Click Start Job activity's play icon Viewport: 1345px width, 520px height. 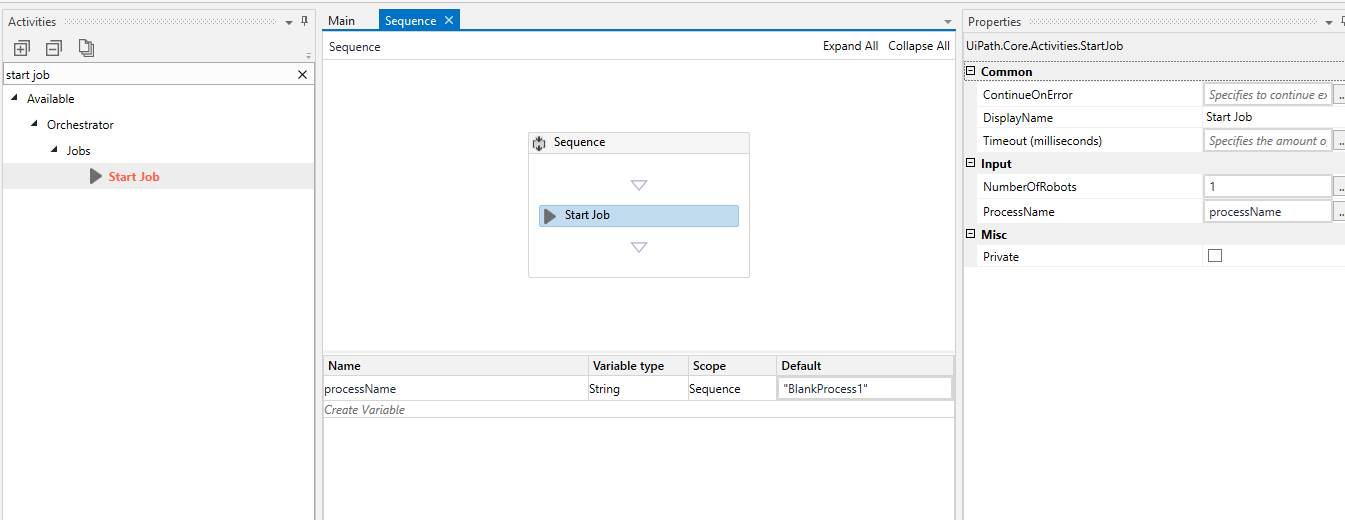(550, 216)
